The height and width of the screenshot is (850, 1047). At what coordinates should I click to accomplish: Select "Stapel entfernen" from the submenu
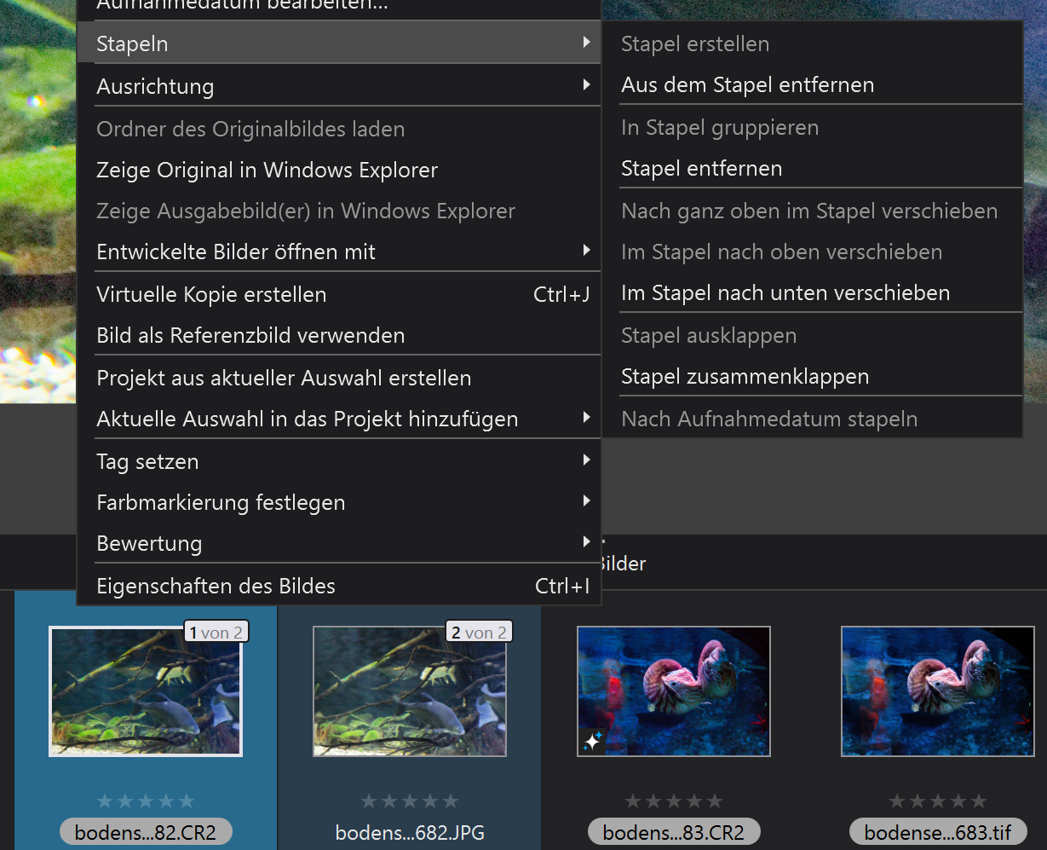coord(700,168)
